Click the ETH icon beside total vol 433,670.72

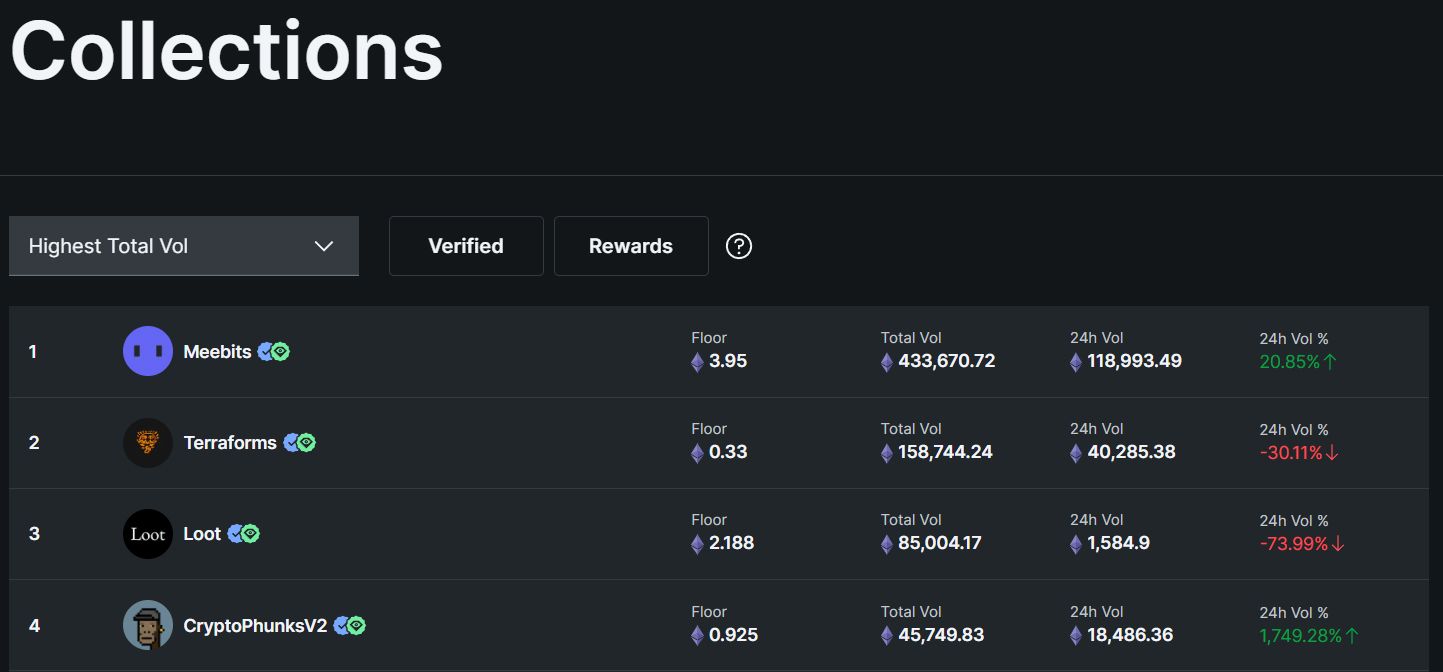click(887, 362)
